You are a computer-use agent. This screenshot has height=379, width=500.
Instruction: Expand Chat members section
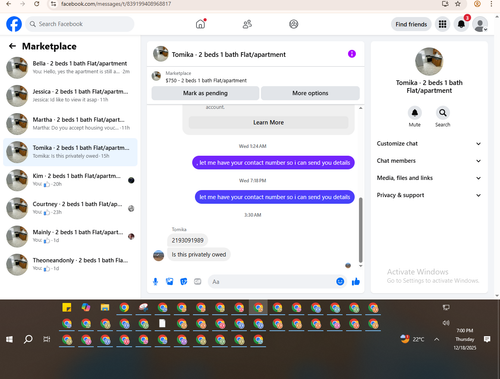(429, 161)
